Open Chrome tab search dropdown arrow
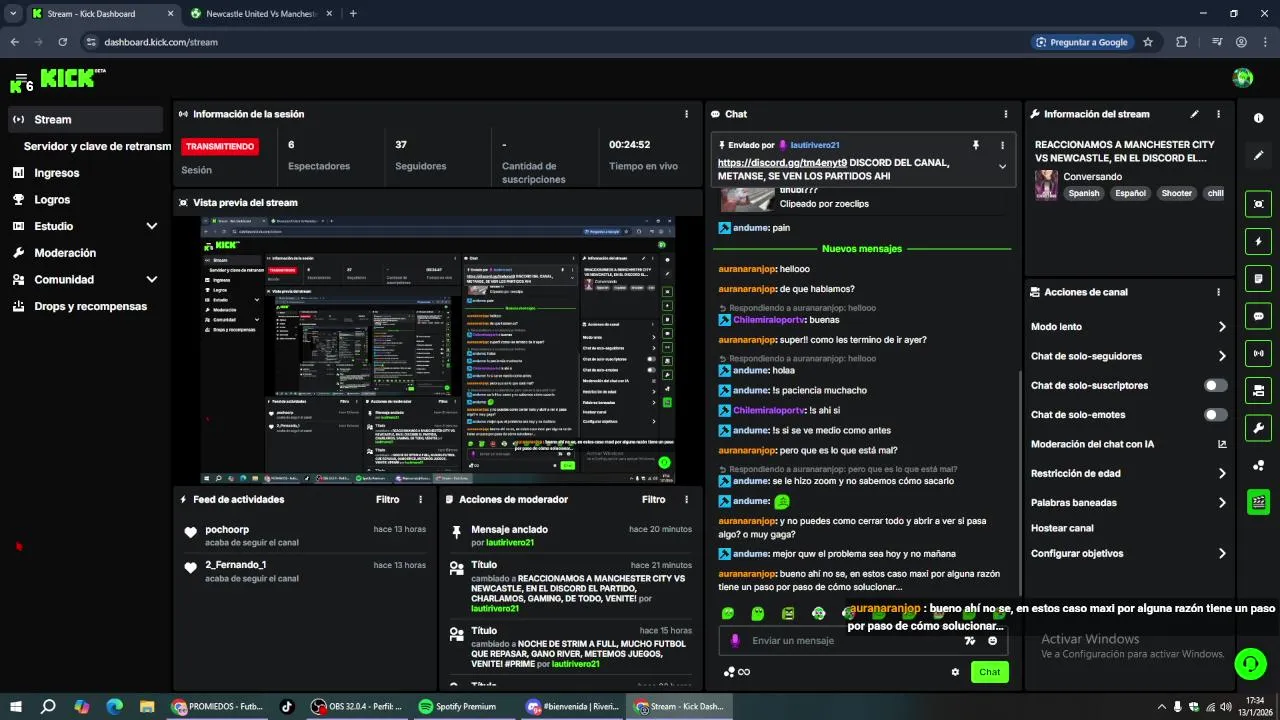The width and height of the screenshot is (1280, 720). coord(13,14)
